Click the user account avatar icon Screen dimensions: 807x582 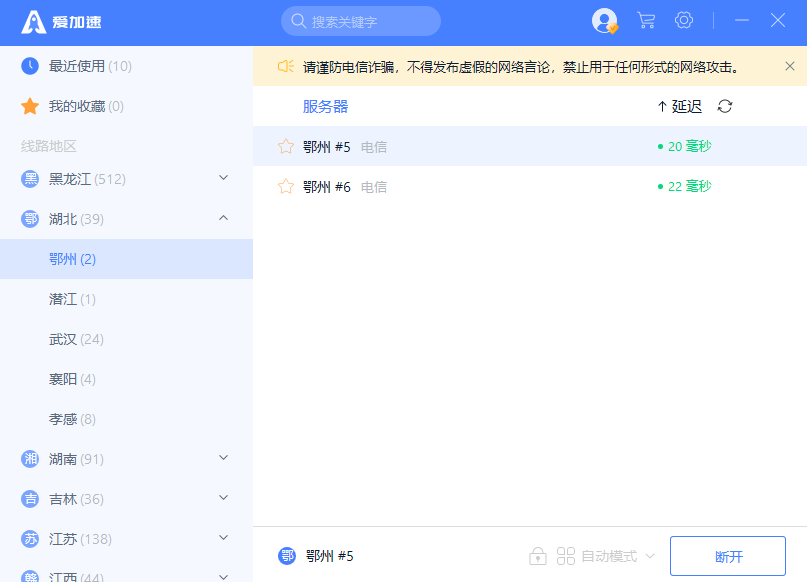[x=604, y=21]
